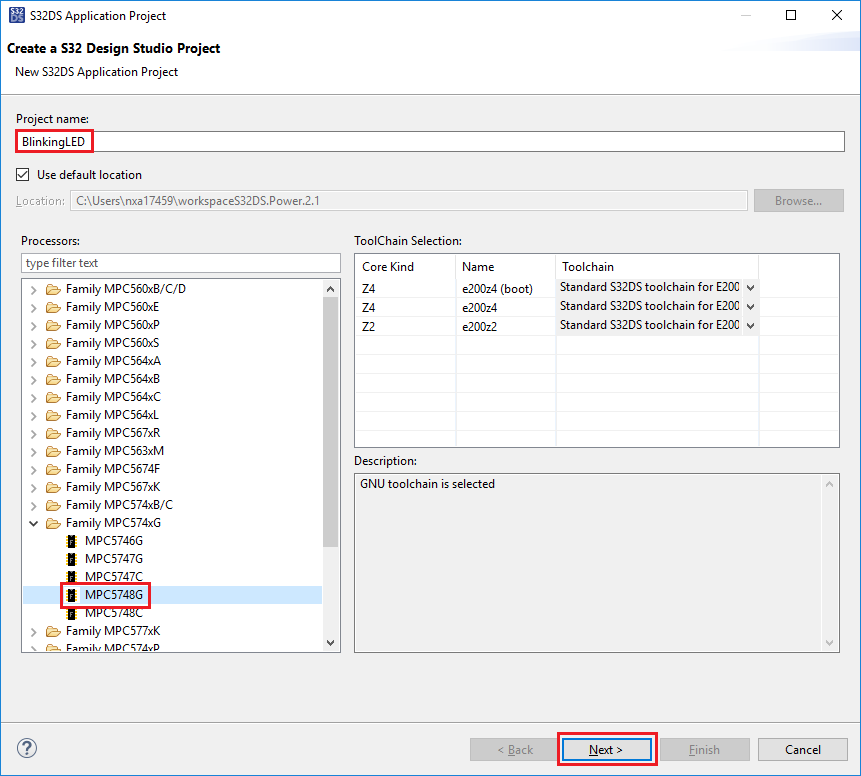Click the description box scroll up arrow
Screen dimensions: 861x776
[x=829, y=484]
